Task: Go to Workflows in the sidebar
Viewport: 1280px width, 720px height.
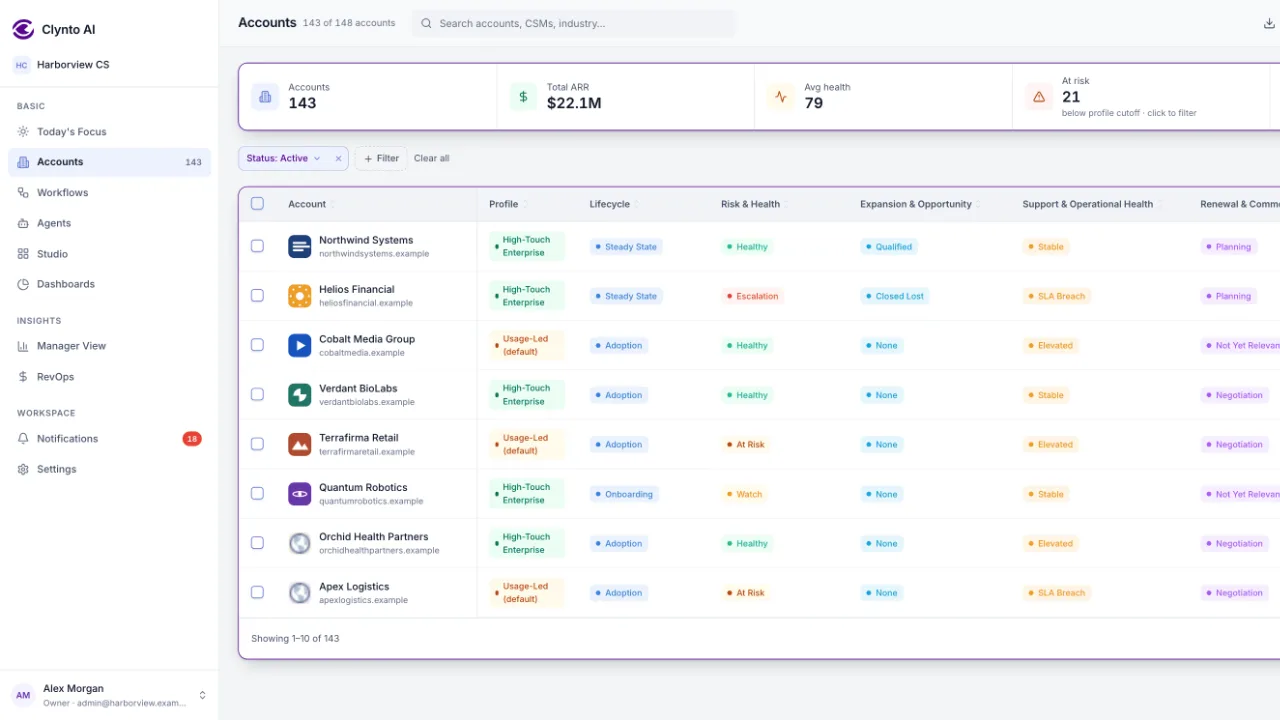Action: (109, 193)
